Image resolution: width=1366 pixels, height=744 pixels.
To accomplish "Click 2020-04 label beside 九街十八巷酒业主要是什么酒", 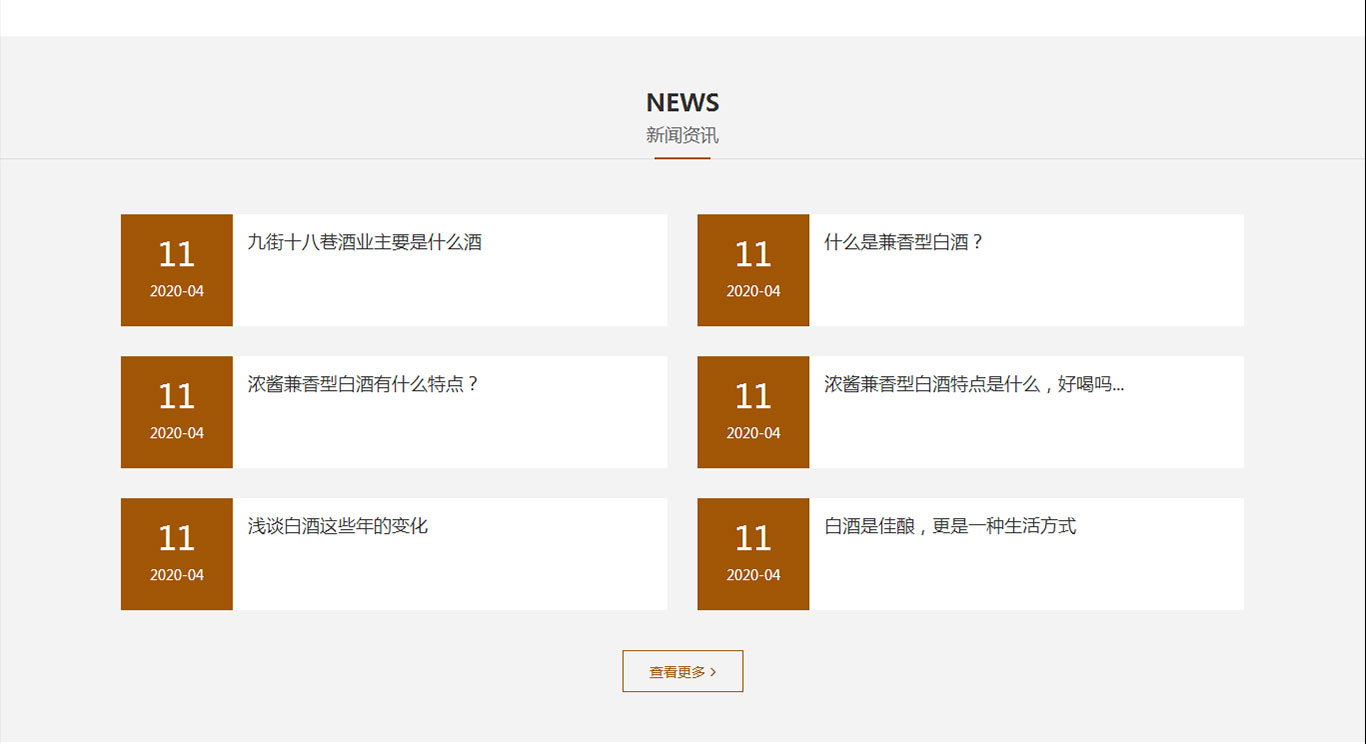I will click(x=177, y=291).
